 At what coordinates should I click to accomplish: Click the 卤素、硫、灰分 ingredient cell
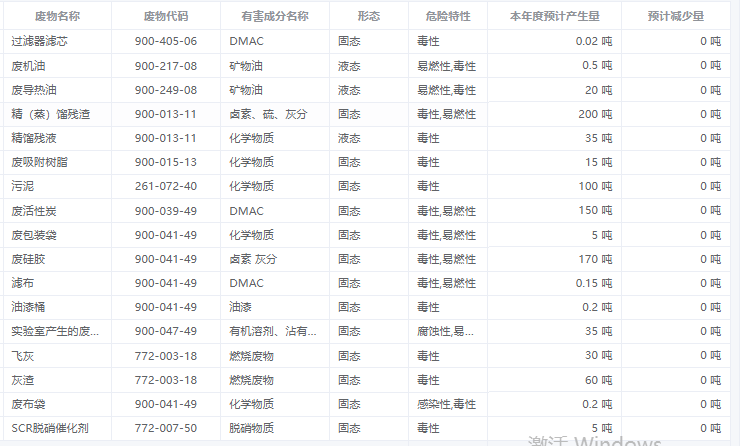point(268,114)
